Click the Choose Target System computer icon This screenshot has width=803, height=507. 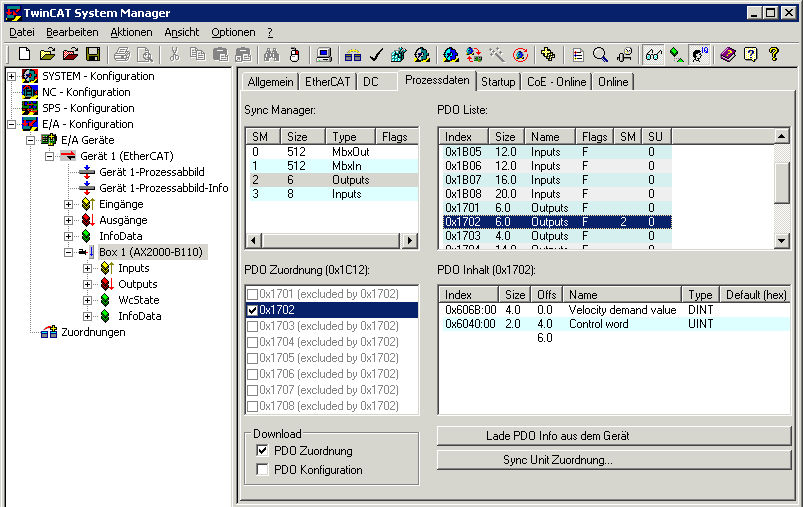pos(324,54)
